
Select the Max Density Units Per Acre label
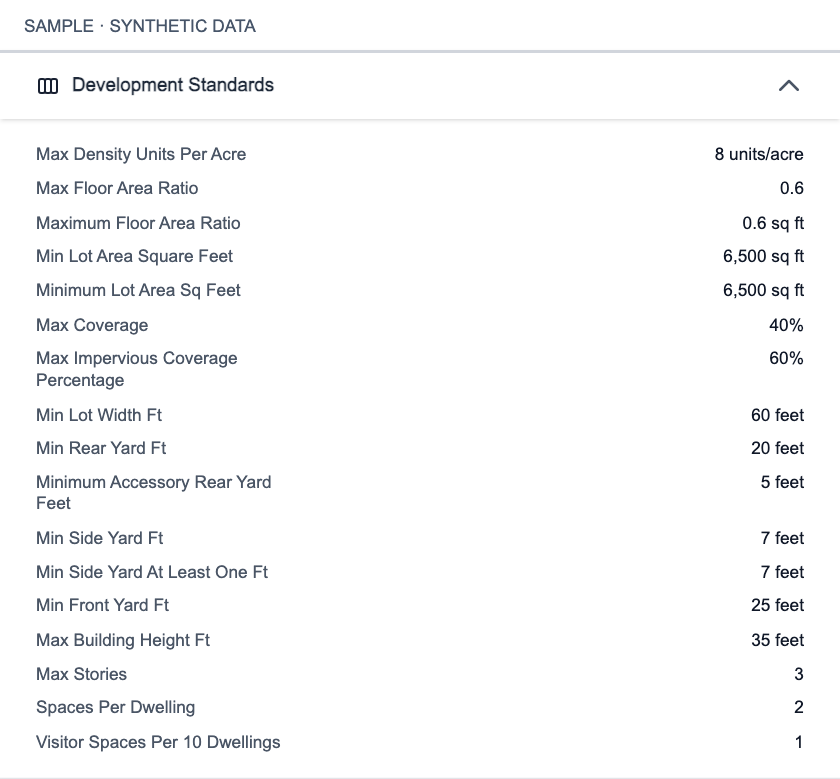click(141, 154)
